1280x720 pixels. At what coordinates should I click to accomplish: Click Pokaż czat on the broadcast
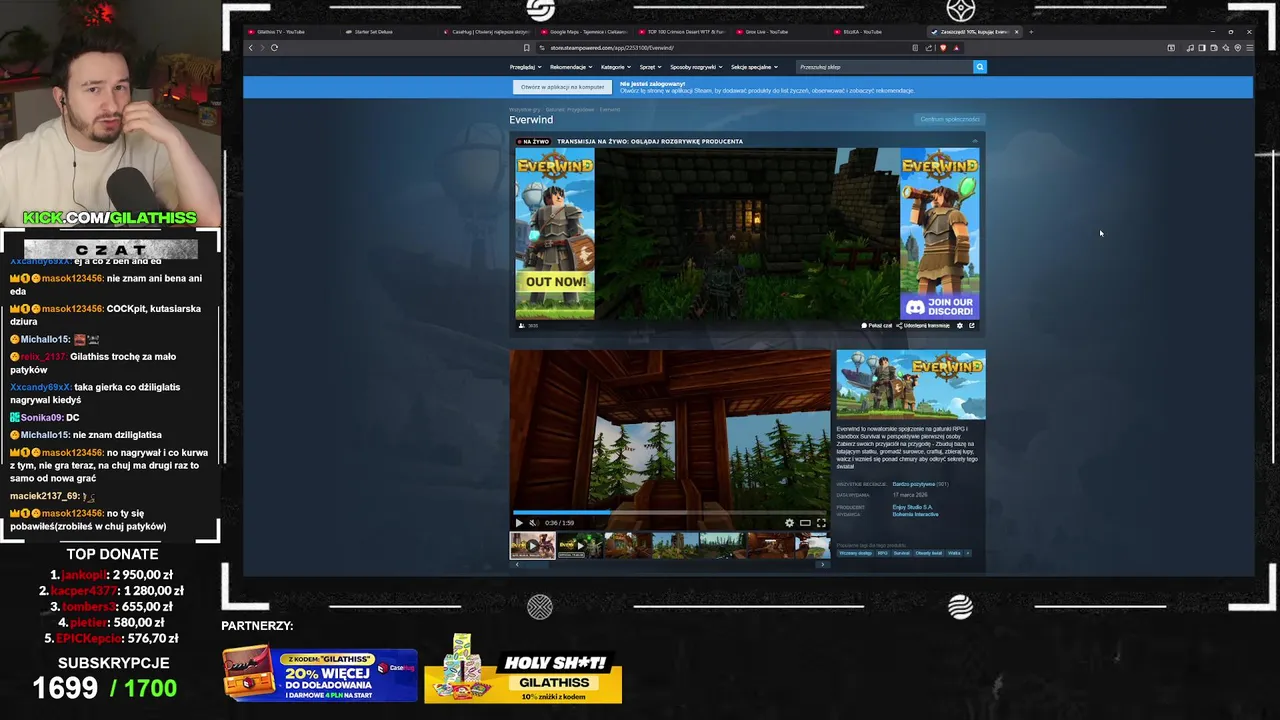877,325
